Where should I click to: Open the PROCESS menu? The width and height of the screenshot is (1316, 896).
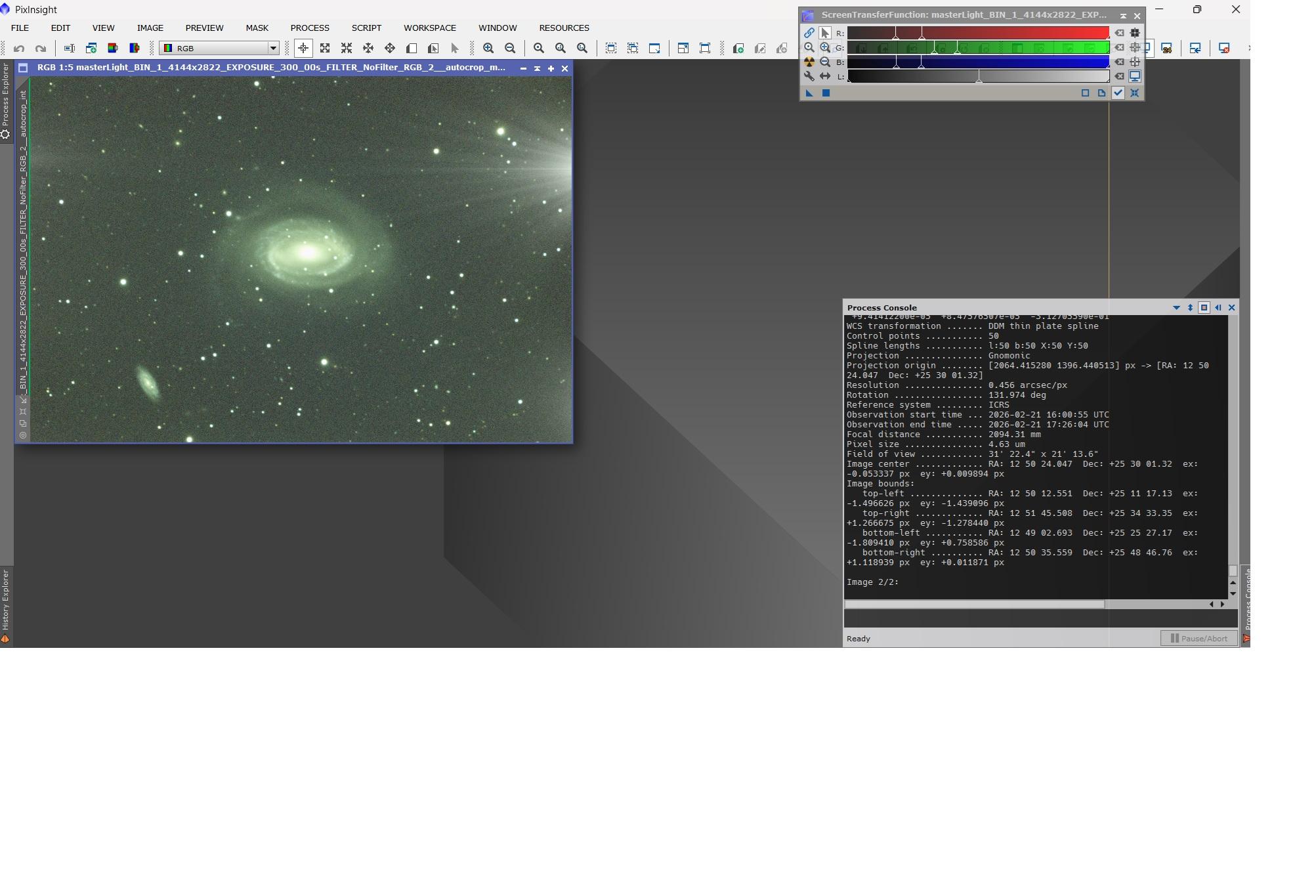[x=310, y=28]
